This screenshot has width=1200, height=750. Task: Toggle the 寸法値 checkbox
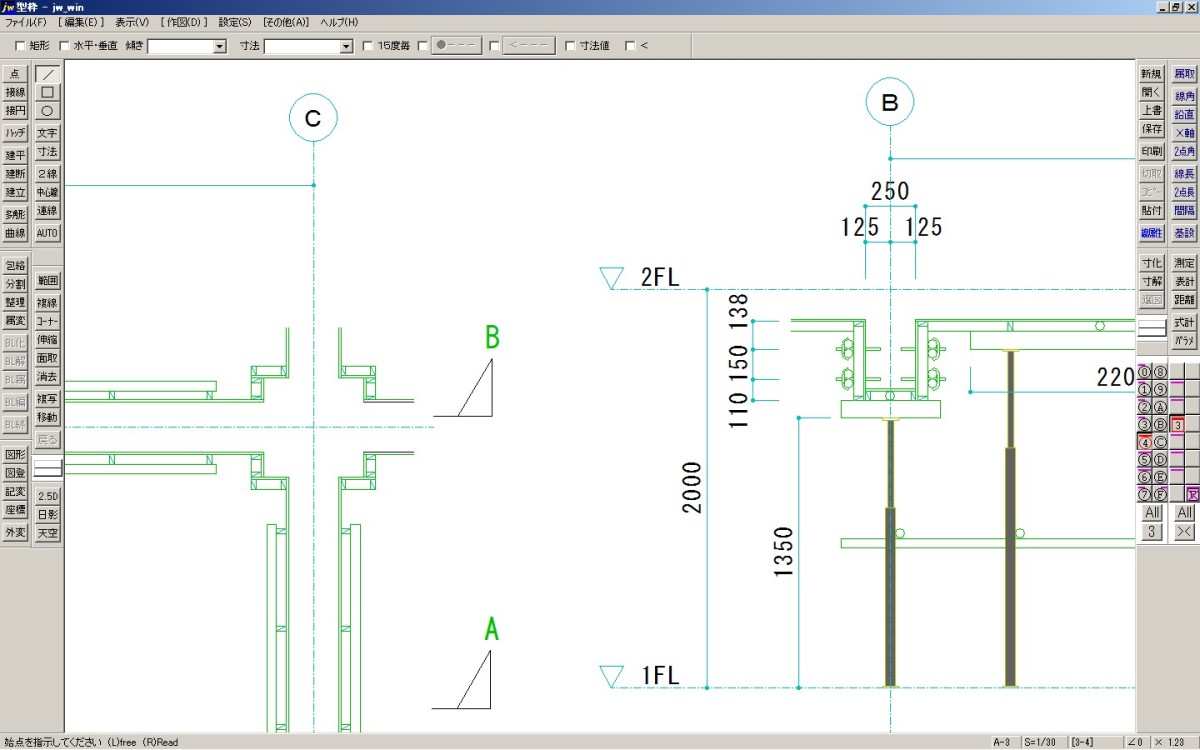coord(570,46)
